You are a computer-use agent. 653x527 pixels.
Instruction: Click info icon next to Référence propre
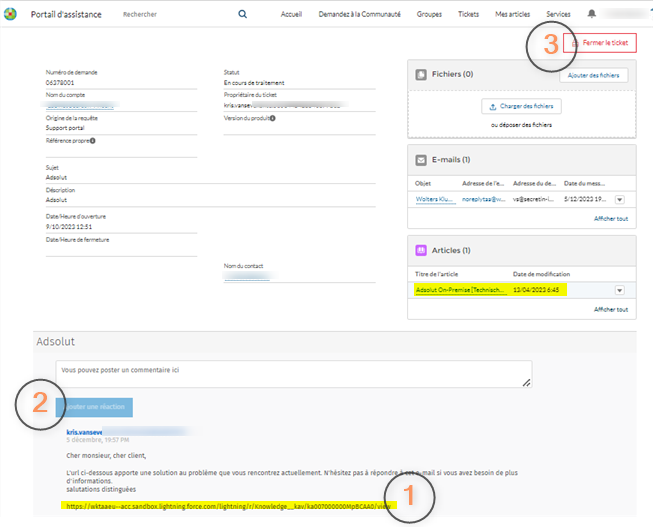[92, 141]
